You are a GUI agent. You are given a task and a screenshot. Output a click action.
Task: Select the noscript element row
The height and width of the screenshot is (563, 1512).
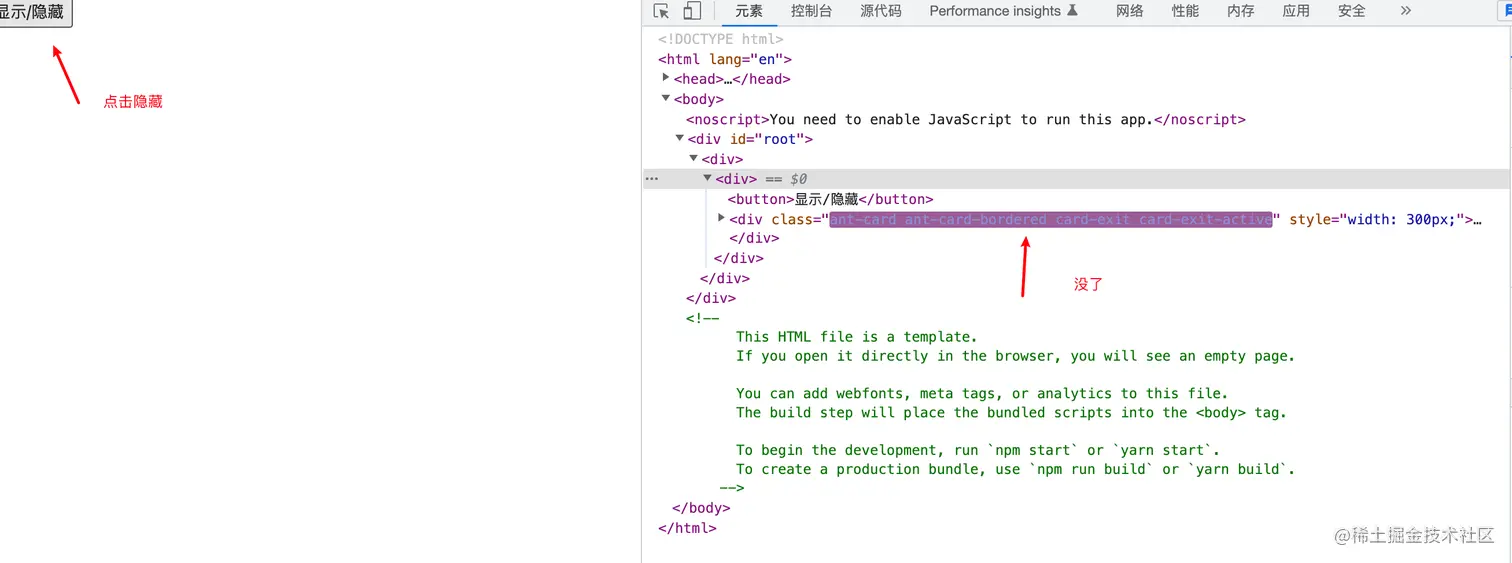[x=966, y=119]
